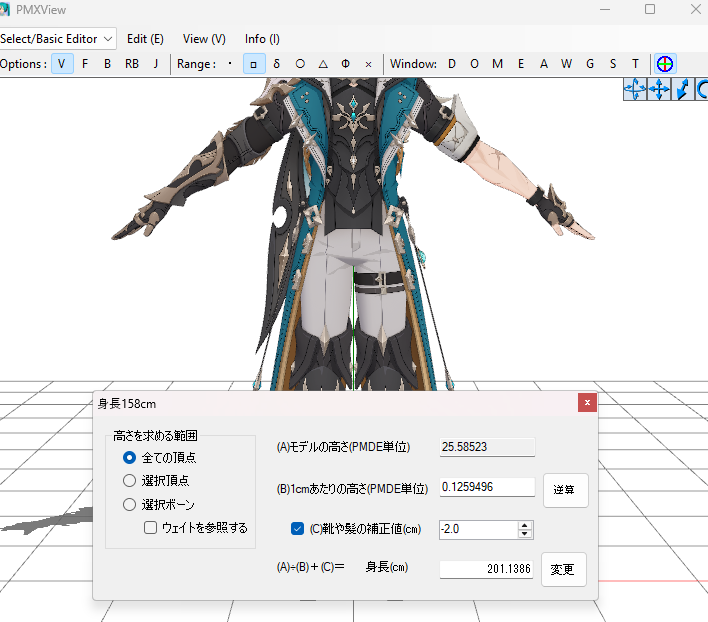Uncheck the (C)靴や髪の補正値 checkbox
708x622 pixels.
(297, 529)
